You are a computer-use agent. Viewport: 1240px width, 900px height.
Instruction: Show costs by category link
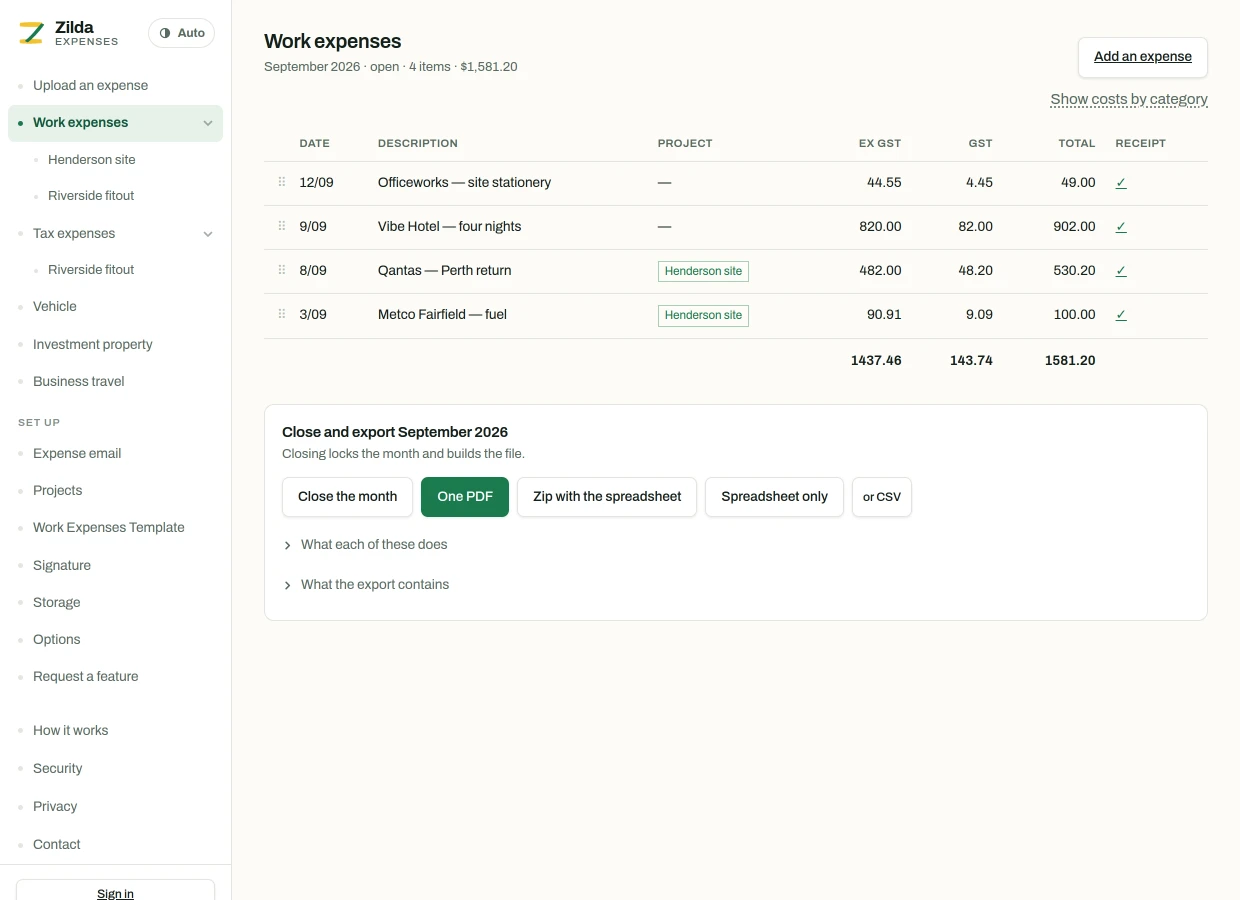(x=1129, y=99)
